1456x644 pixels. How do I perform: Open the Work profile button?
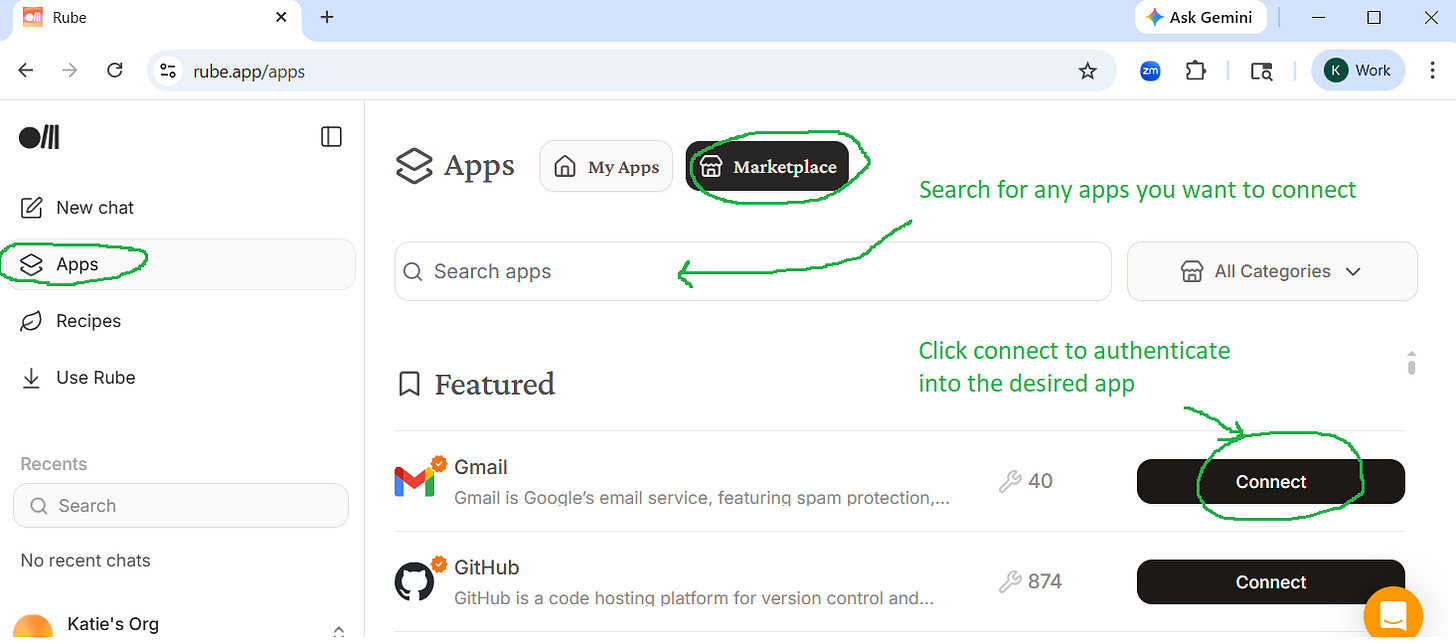point(1358,70)
